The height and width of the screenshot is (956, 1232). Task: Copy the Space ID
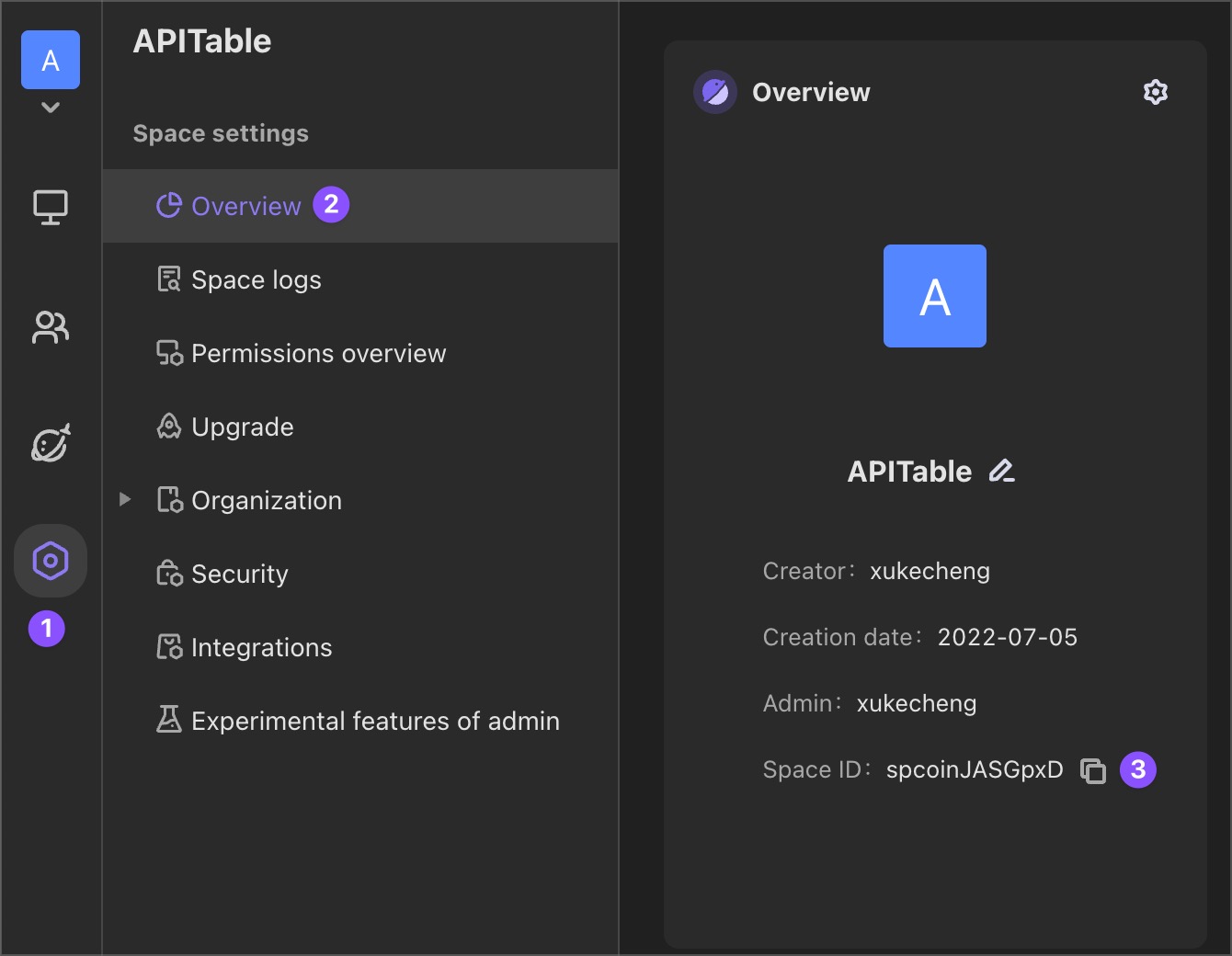[1093, 770]
